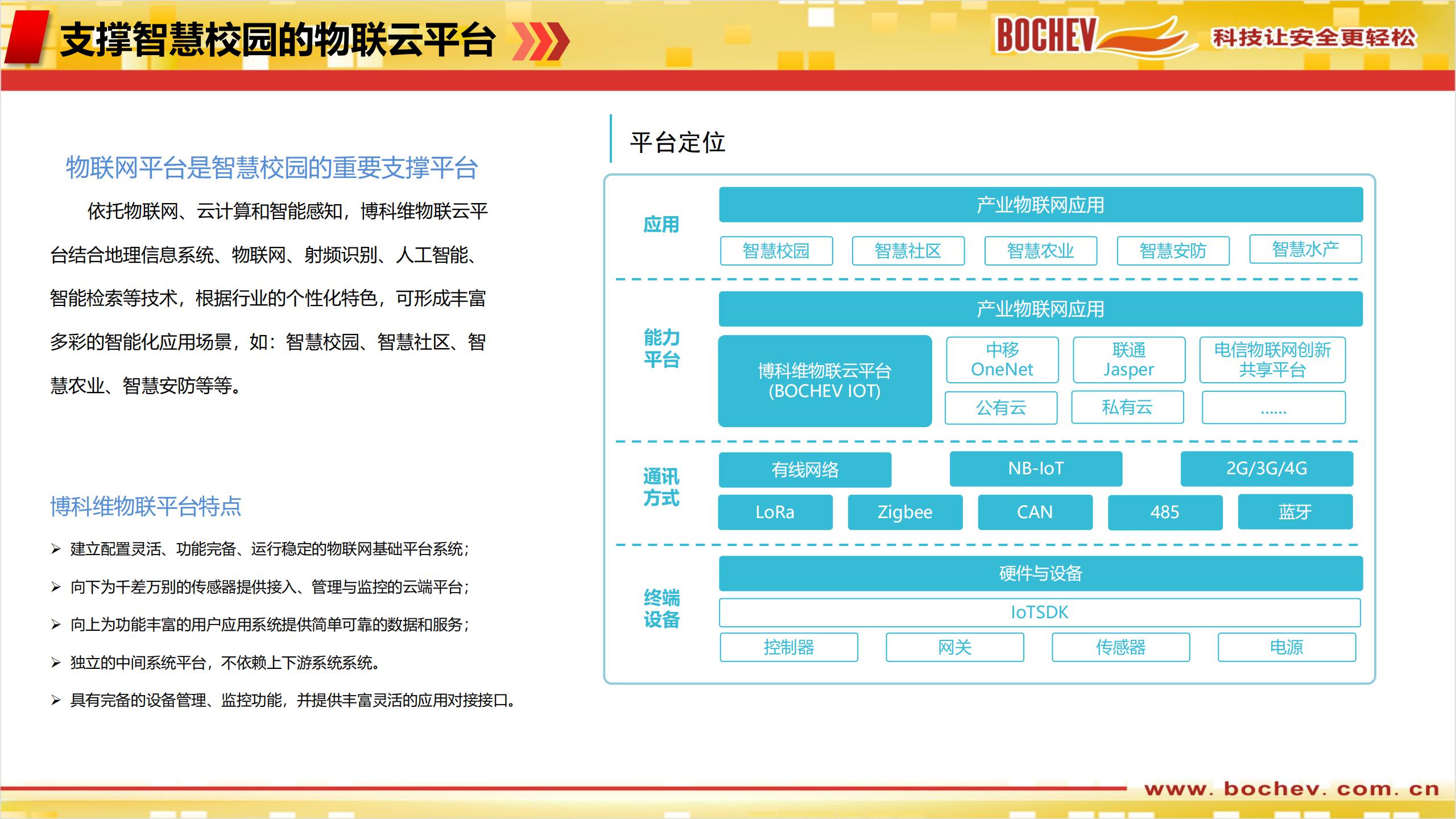The width and height of the screenshot is (1456, 819).
Task: Select the LoRa block
Action: pos(775,512)
